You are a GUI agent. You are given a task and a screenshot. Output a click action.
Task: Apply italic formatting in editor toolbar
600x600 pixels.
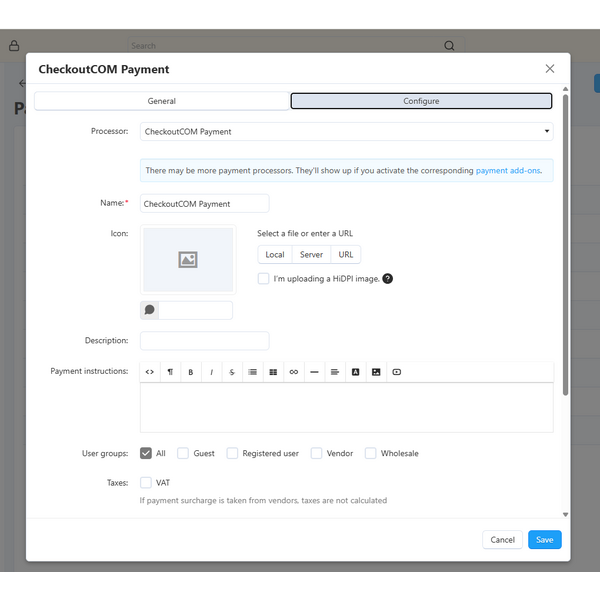[212, 372]
